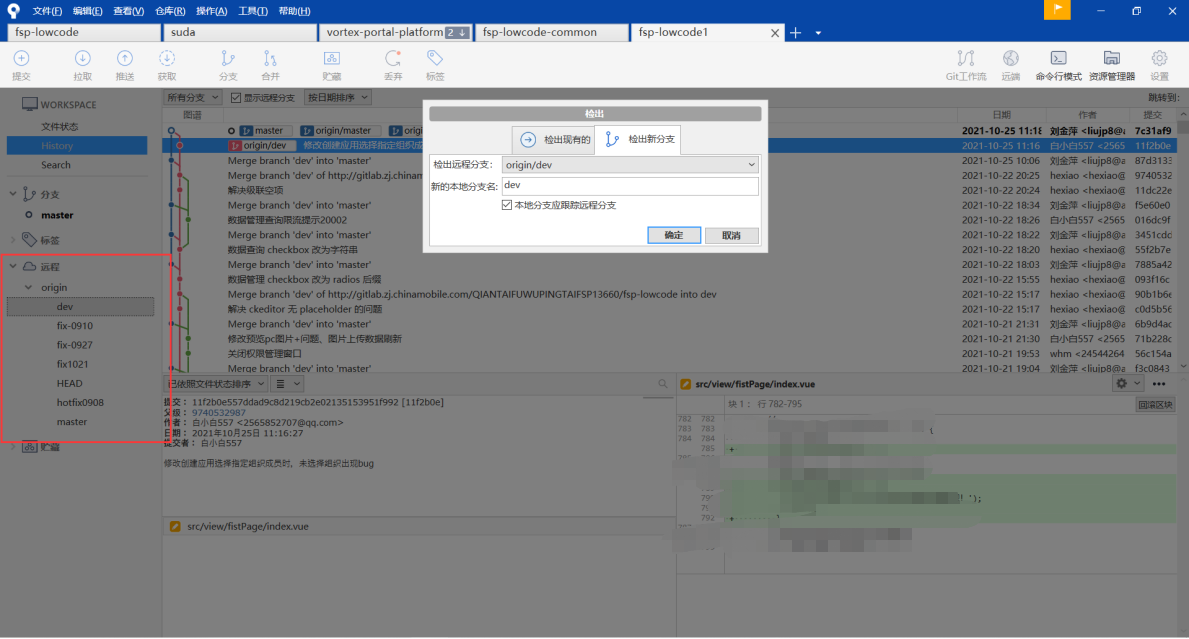
Task: Close the fsp-lowcode1 tab
Action: (x=774, y=33)
